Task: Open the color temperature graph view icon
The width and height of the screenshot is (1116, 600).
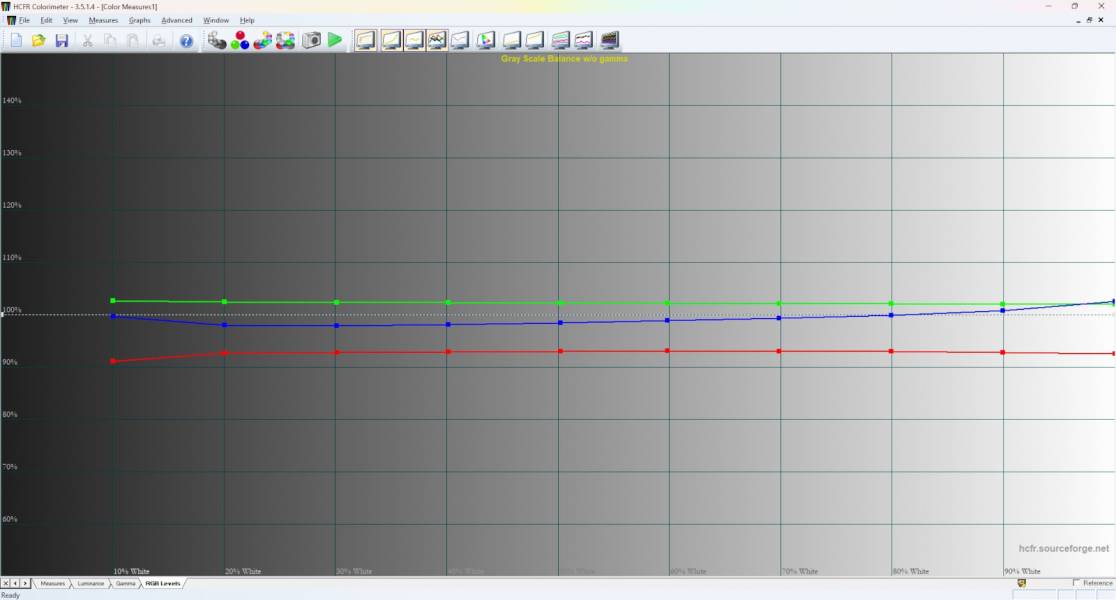Action: tap(460, 41)
